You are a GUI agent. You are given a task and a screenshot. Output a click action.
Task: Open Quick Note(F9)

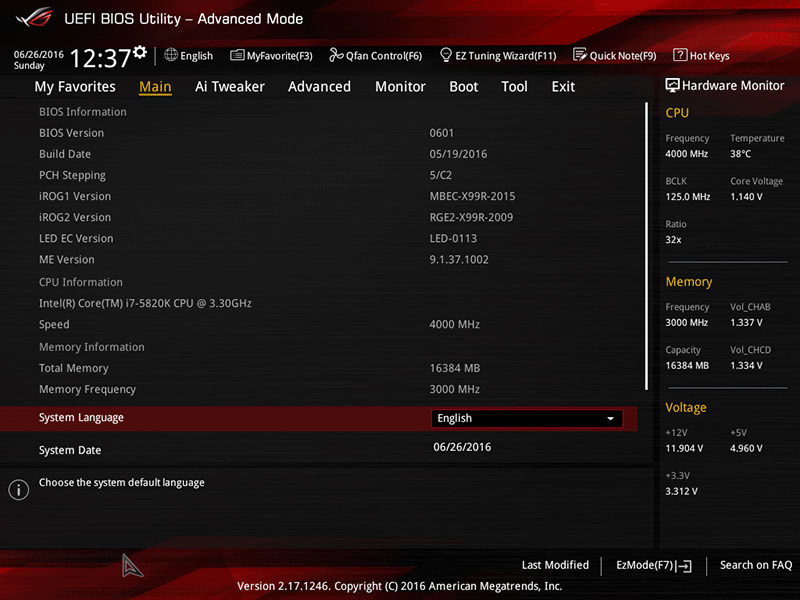[615, 55]
